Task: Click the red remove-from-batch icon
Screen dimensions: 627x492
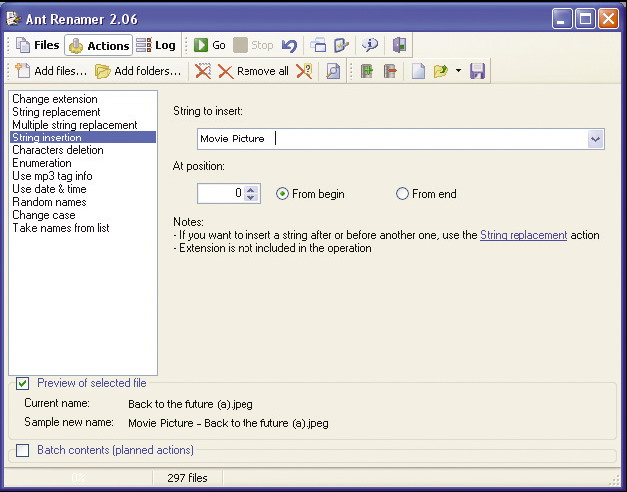Action: pos(390,71)
